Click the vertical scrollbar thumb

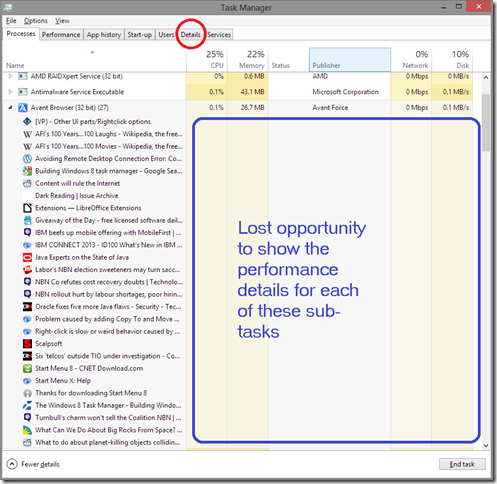click(486, 123)
